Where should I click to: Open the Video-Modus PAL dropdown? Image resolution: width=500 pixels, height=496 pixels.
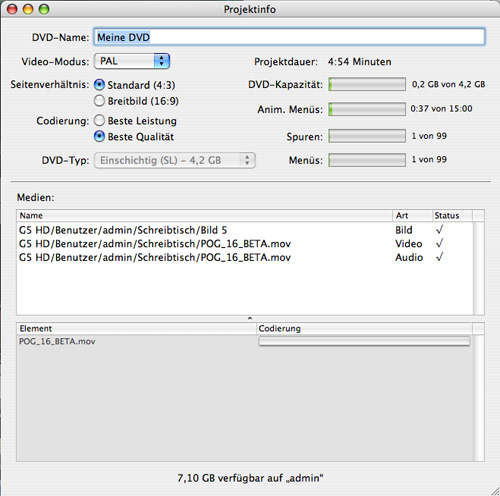pos(132,61)
